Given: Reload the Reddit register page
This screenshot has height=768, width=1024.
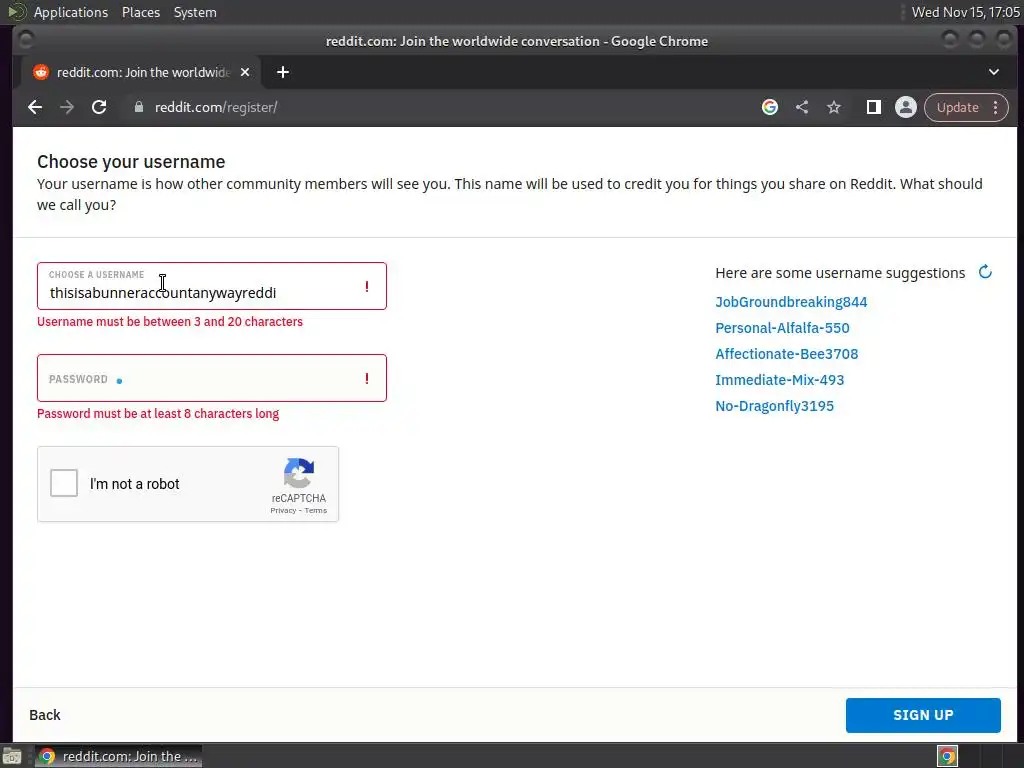Looking at the screenshot, I should [x=99, y=107].
